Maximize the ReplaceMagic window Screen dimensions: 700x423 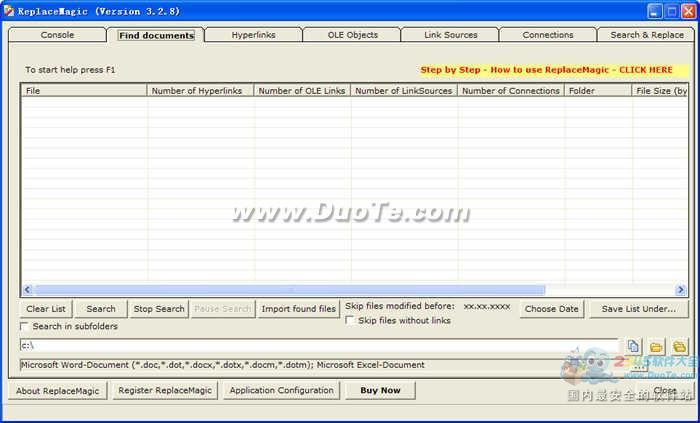click(671, 11)
